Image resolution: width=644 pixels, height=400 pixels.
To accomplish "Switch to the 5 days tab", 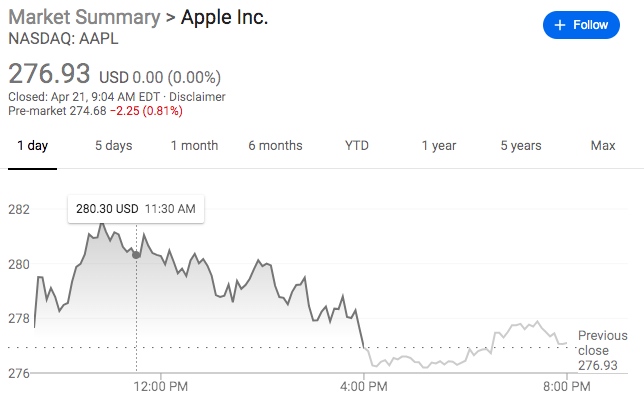I will (x=113, y=146).
